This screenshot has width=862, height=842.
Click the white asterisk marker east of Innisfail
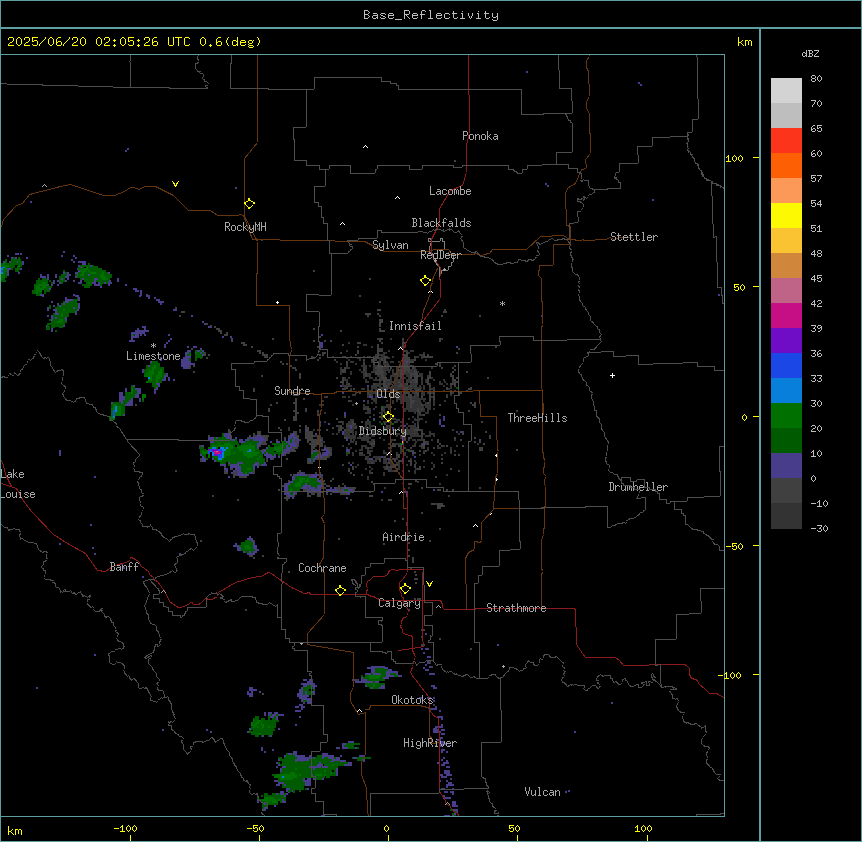(x=502, y=303)
